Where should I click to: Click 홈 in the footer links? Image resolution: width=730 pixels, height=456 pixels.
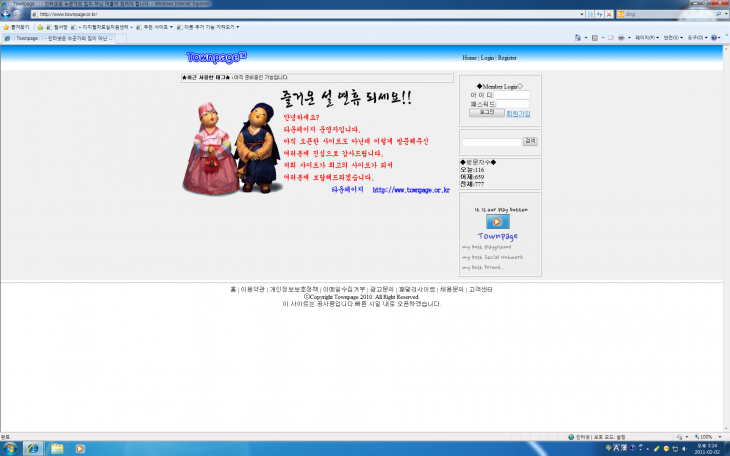233,289
